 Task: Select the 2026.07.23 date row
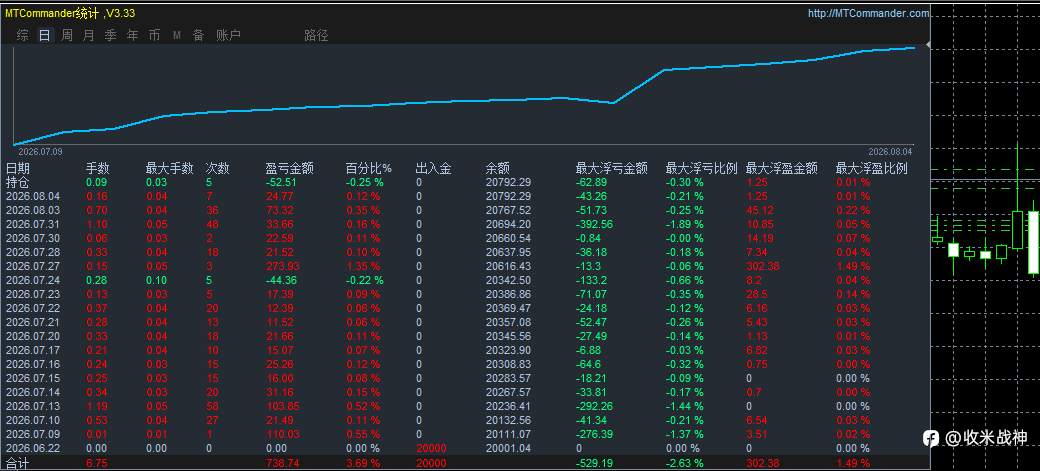[32, 295]
